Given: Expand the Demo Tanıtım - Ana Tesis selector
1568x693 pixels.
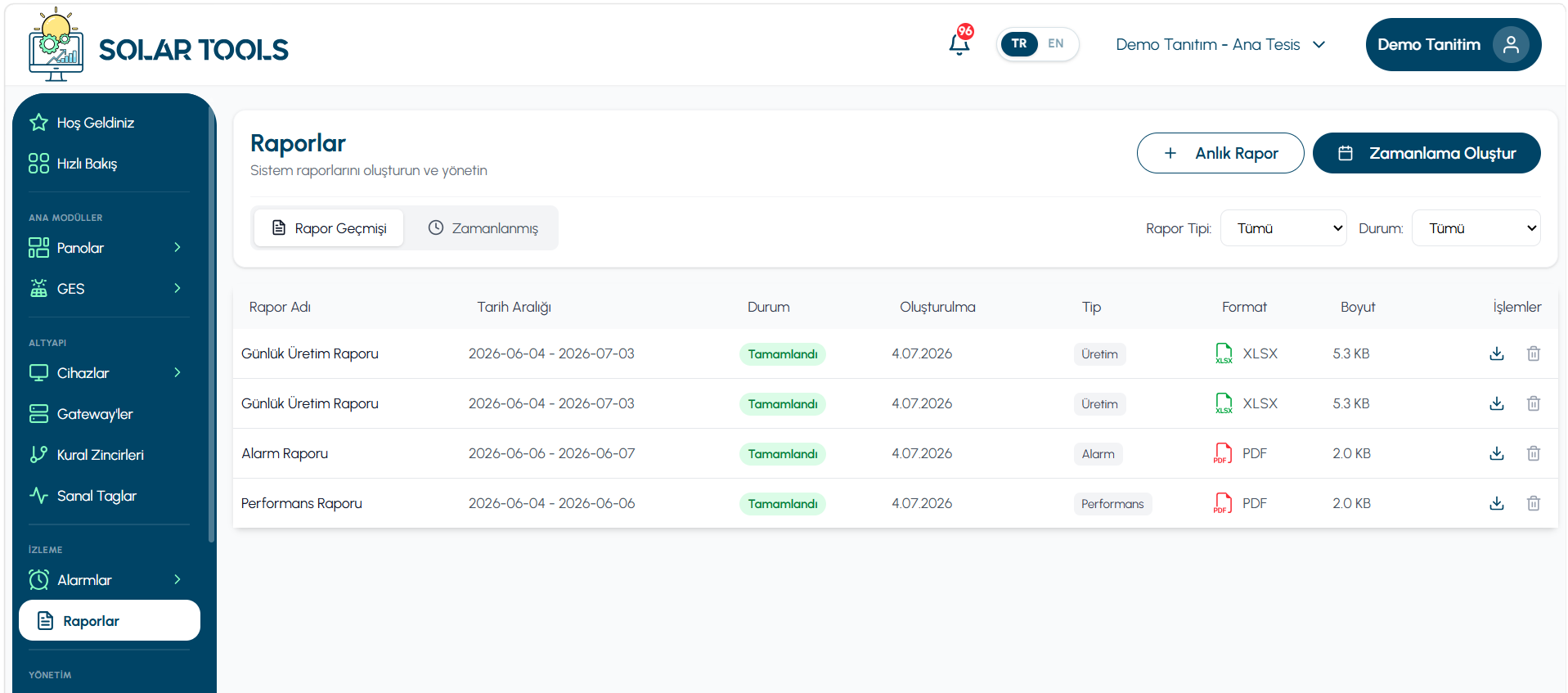Looking at the screenshot, I should point(1220,44).
